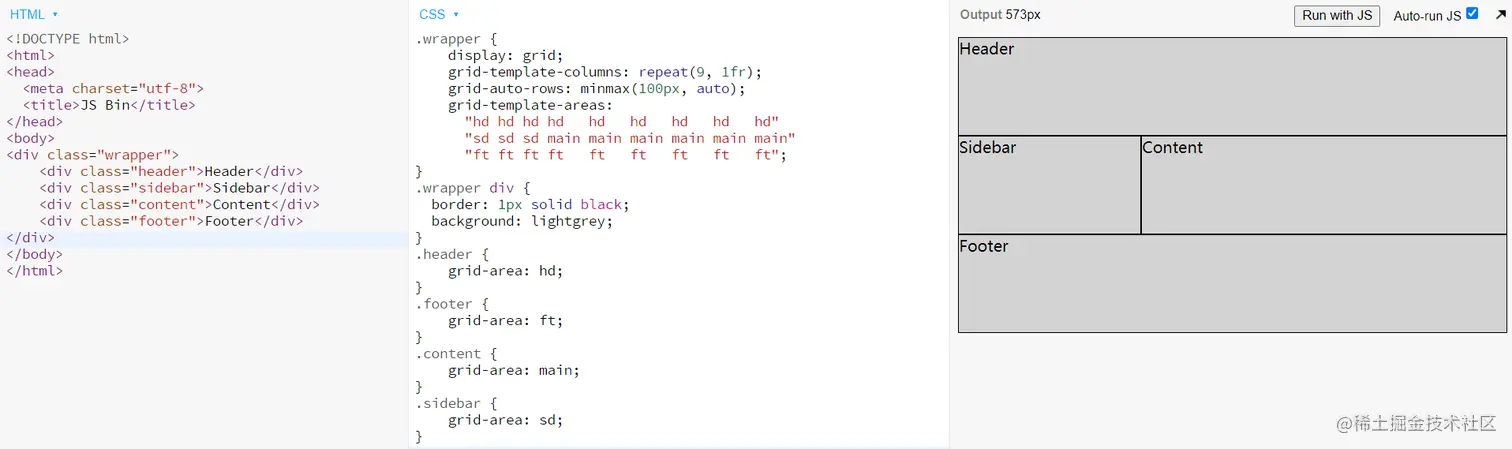Click the "hd hd hd" areas row
This screenshot has height=449, width=1512.
(622, 122)
